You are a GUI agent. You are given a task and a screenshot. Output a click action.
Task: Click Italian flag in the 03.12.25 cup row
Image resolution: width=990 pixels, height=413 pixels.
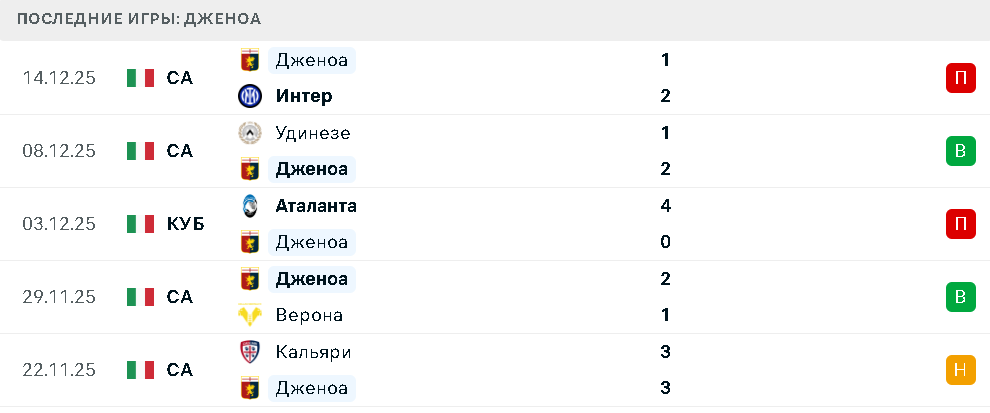140,224
